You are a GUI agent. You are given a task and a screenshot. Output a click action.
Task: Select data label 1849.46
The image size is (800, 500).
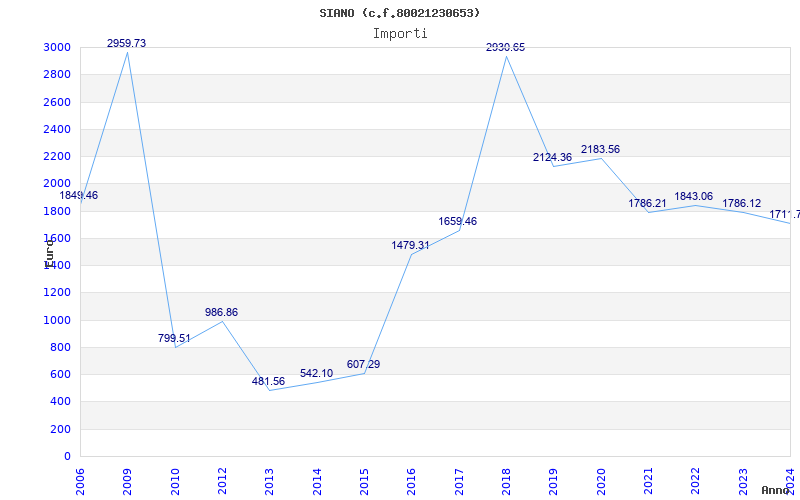point(79,195)
